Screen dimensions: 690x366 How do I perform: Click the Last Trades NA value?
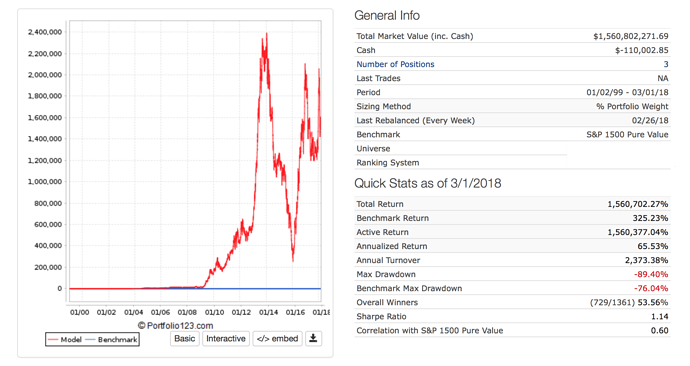tap(663, 78)
